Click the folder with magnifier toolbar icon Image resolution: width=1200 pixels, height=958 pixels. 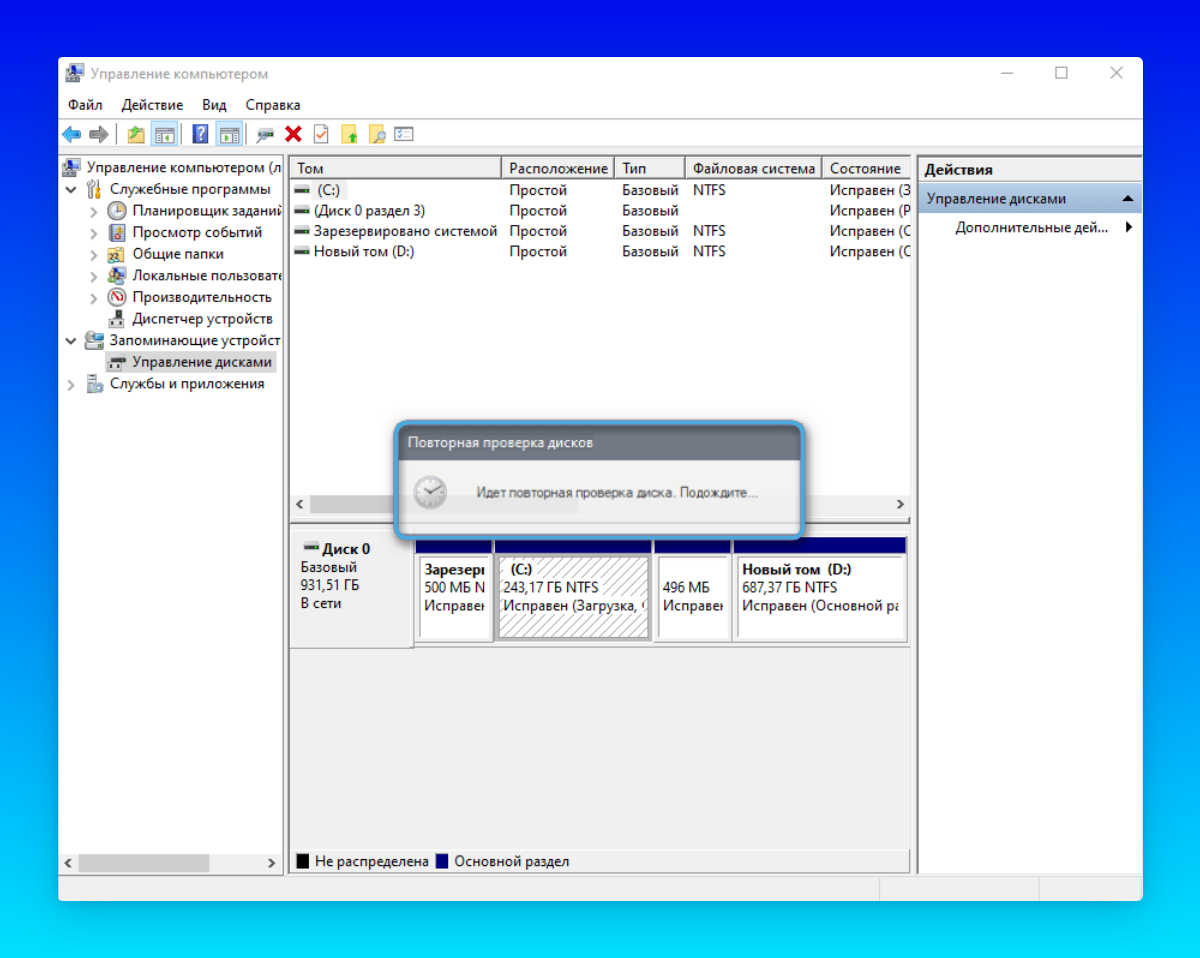(377, 134)
